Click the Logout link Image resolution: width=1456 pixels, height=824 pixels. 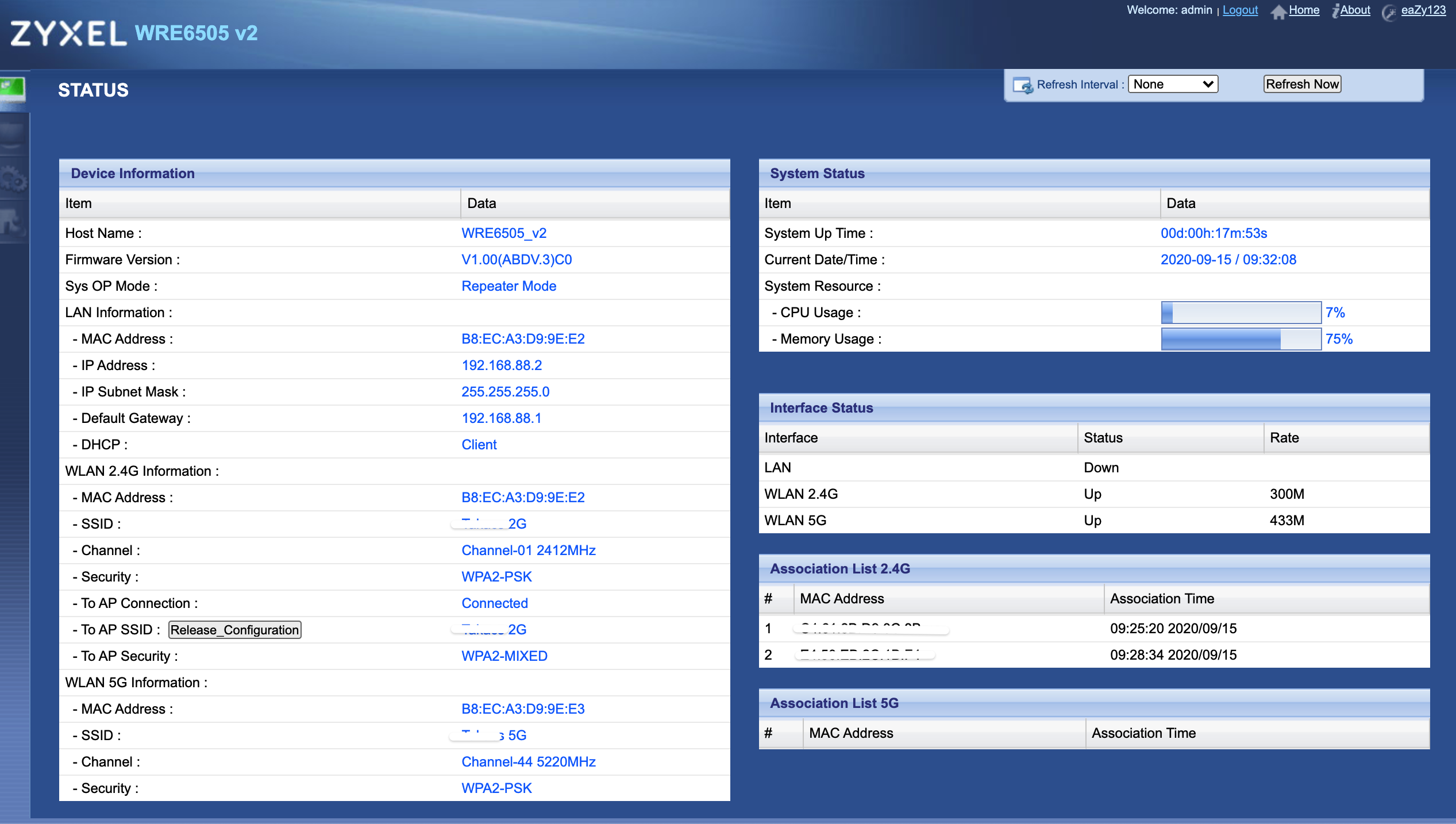pos(1239,10)
